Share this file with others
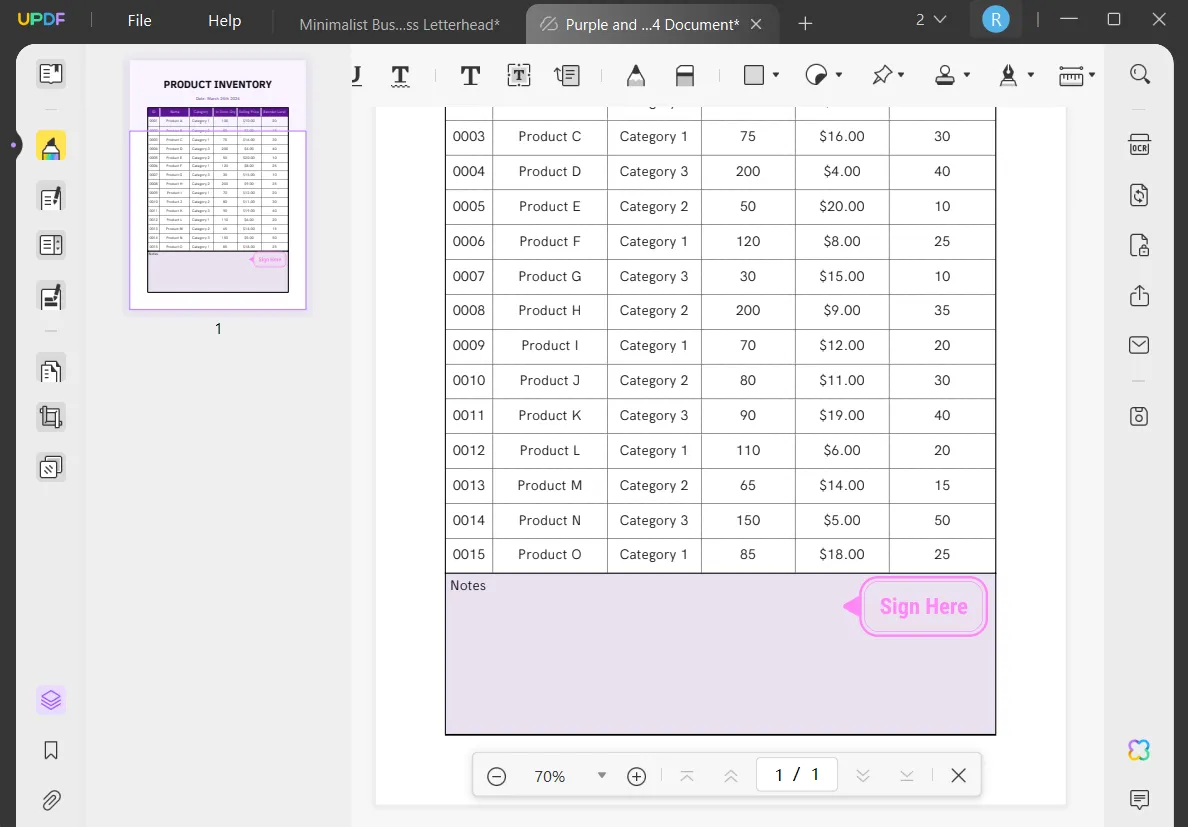Screen dimensions: 1188x827 [1140, 295]
